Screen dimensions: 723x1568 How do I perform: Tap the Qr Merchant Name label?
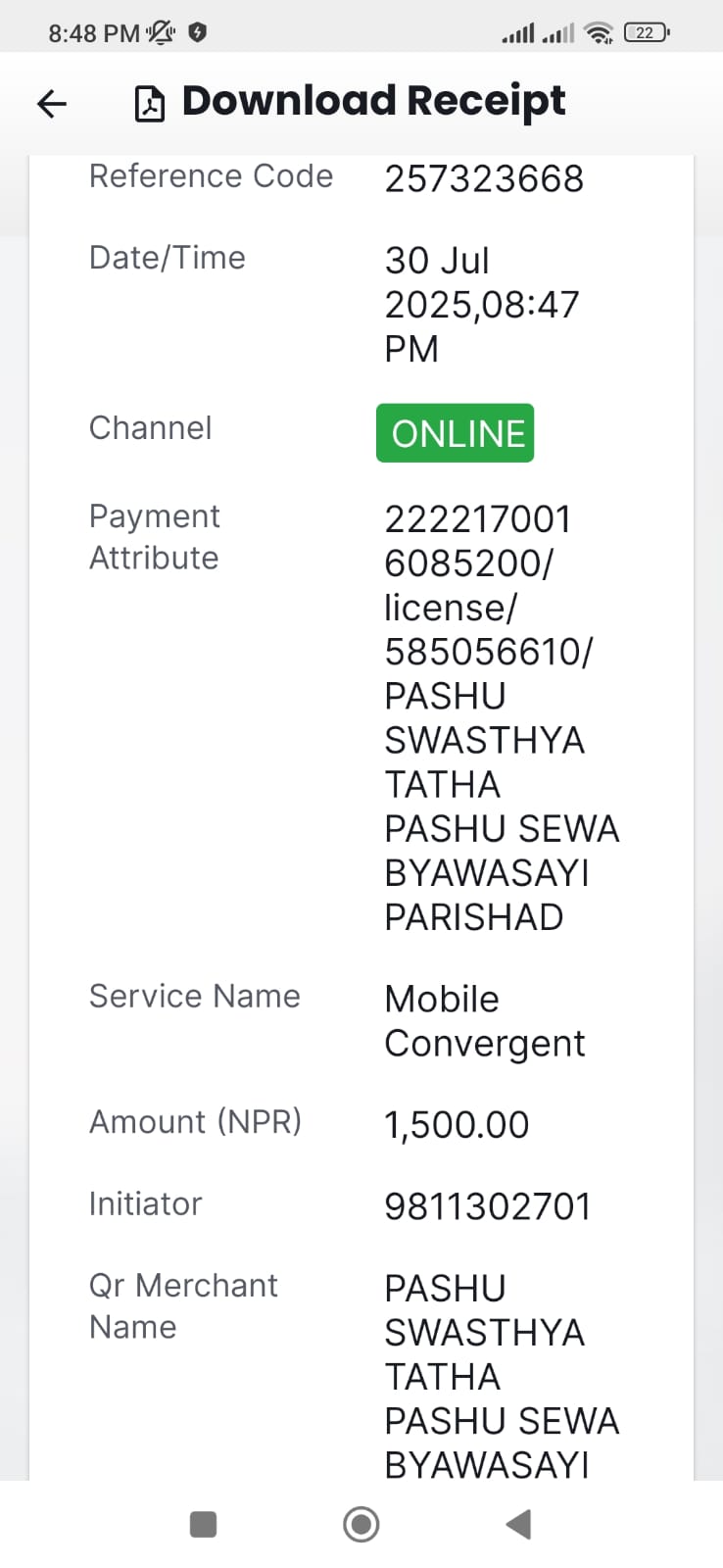[x=183, y=1305]
